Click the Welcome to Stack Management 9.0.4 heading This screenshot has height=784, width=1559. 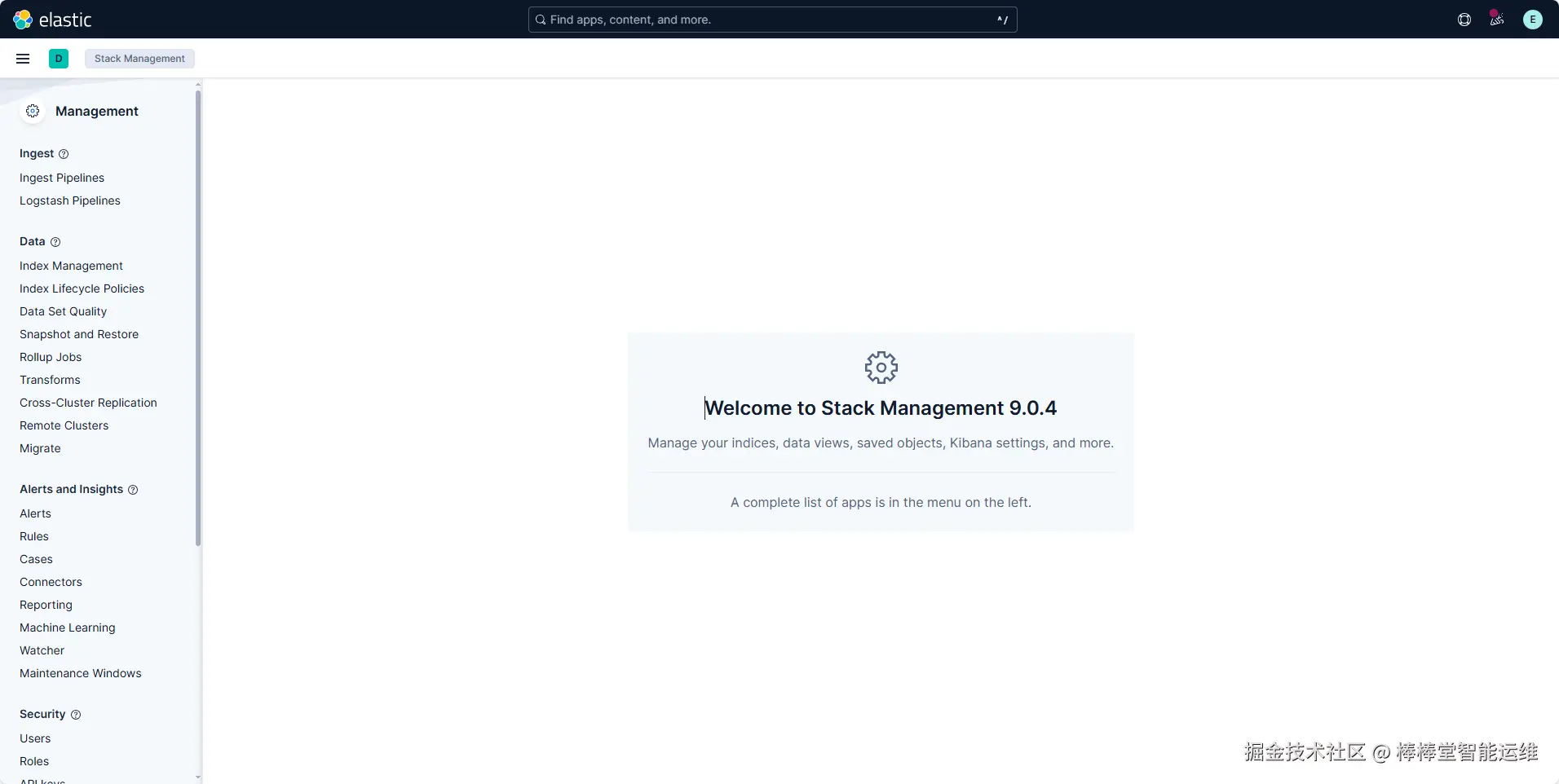881,407
